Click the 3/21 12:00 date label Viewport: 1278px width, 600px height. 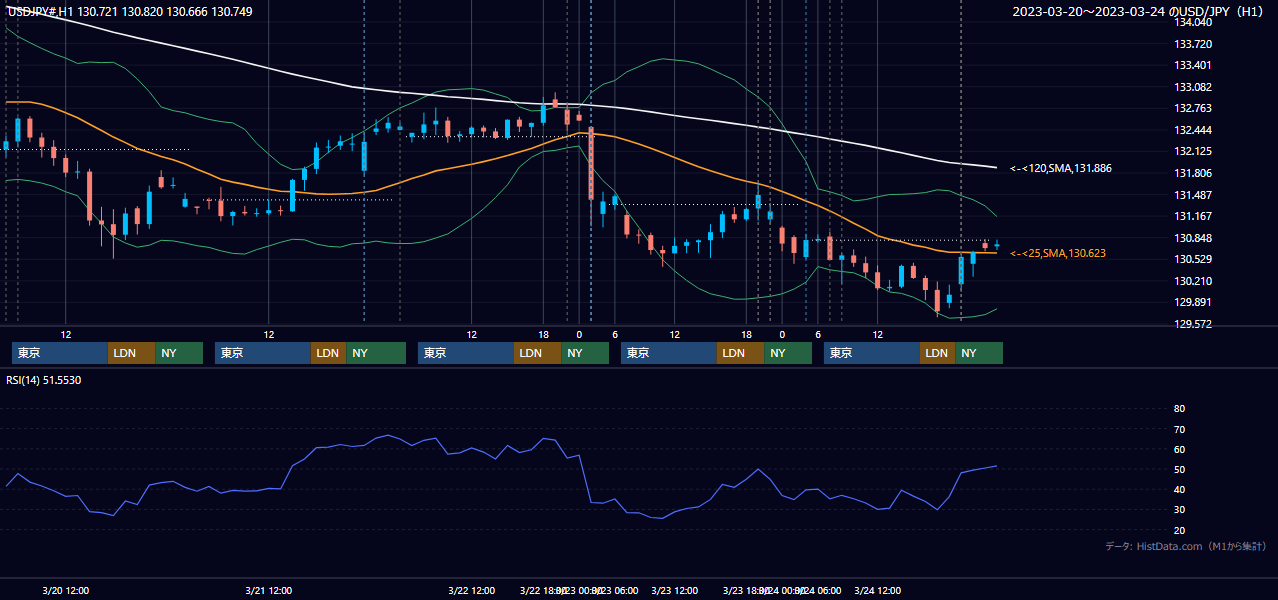click(268, 591)
